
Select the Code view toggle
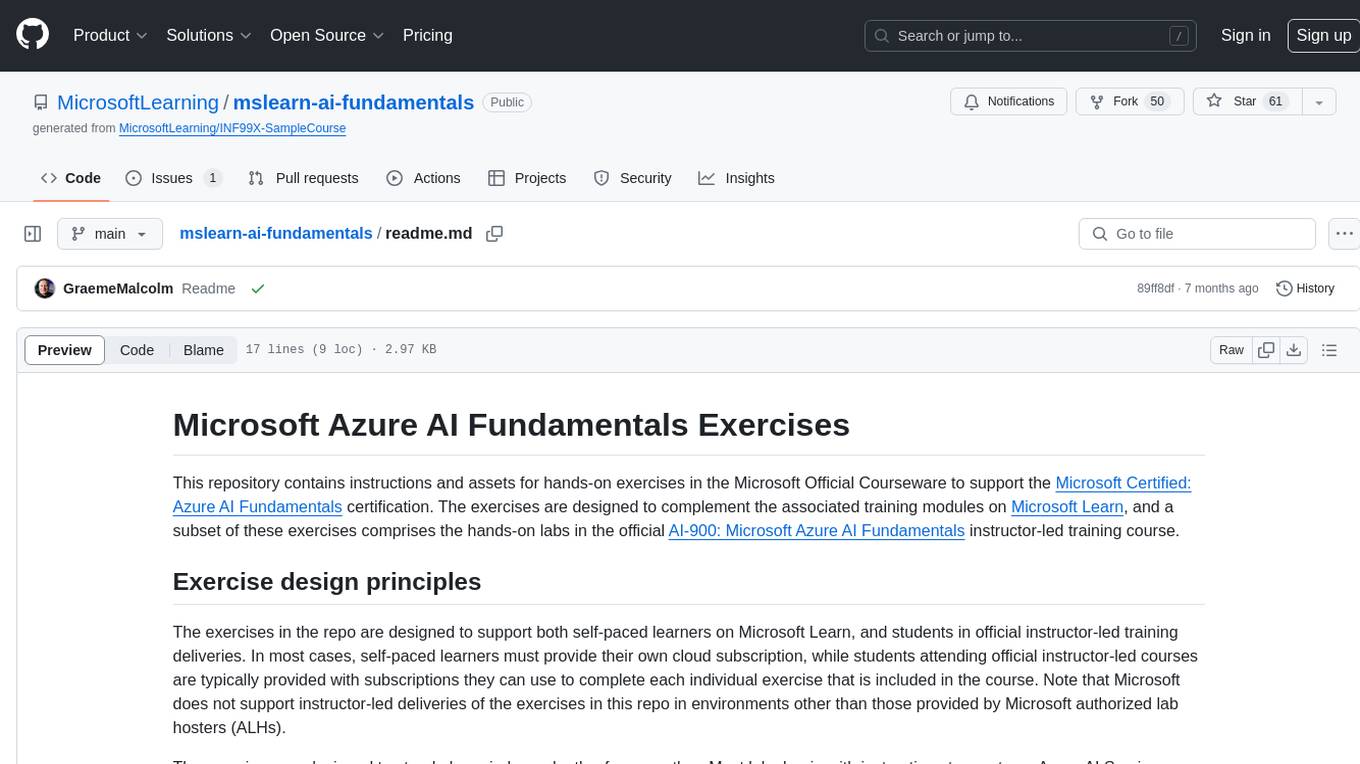point(137,350)
